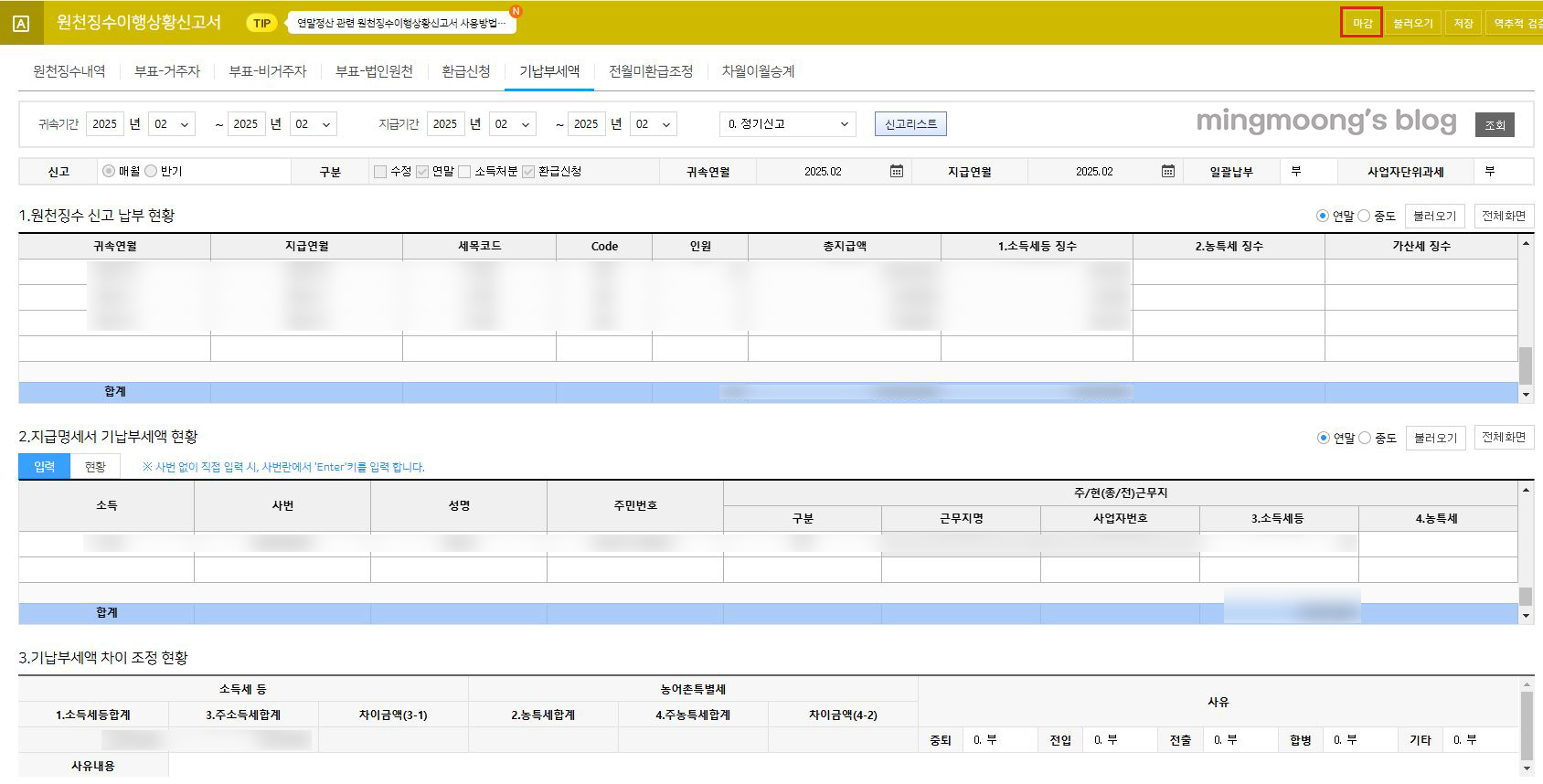Click the 사업자단위과세 value cell 부
Image resolution: width=1543 pixels, height=784 pixels.
click(1503, 171)
